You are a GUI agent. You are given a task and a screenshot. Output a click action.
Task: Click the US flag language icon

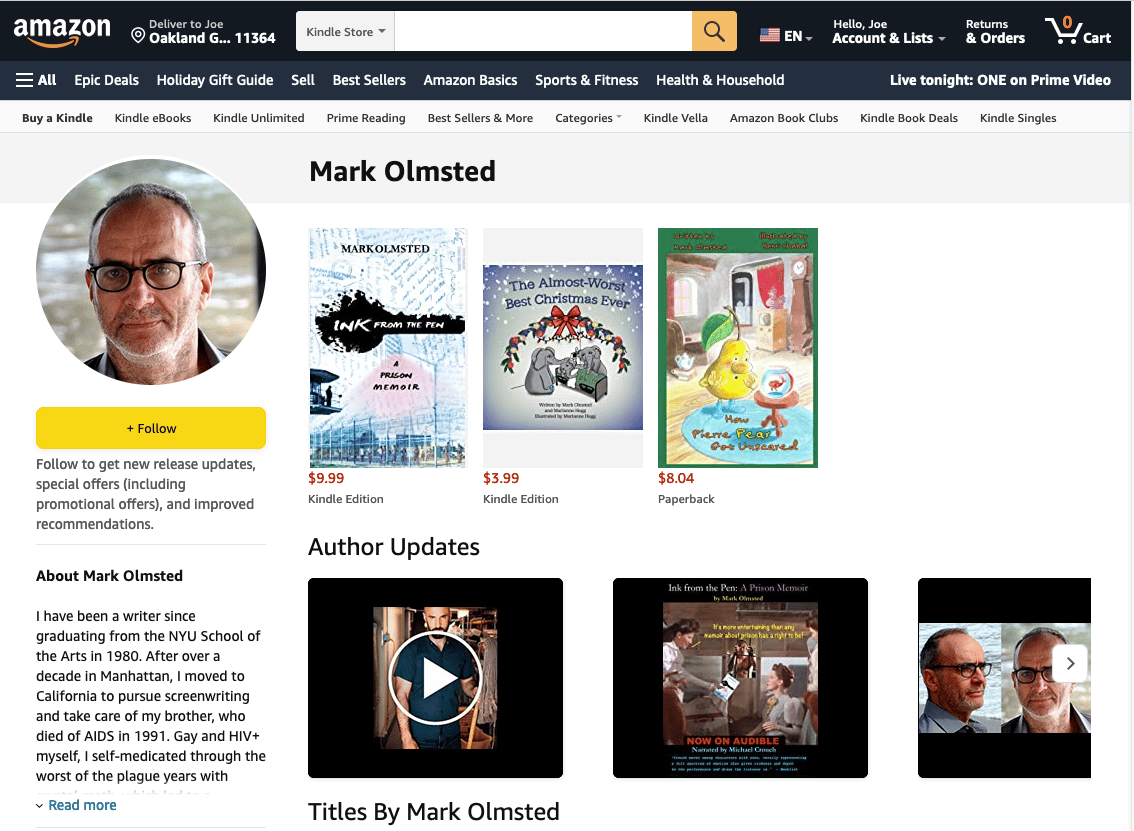(770, 35)
